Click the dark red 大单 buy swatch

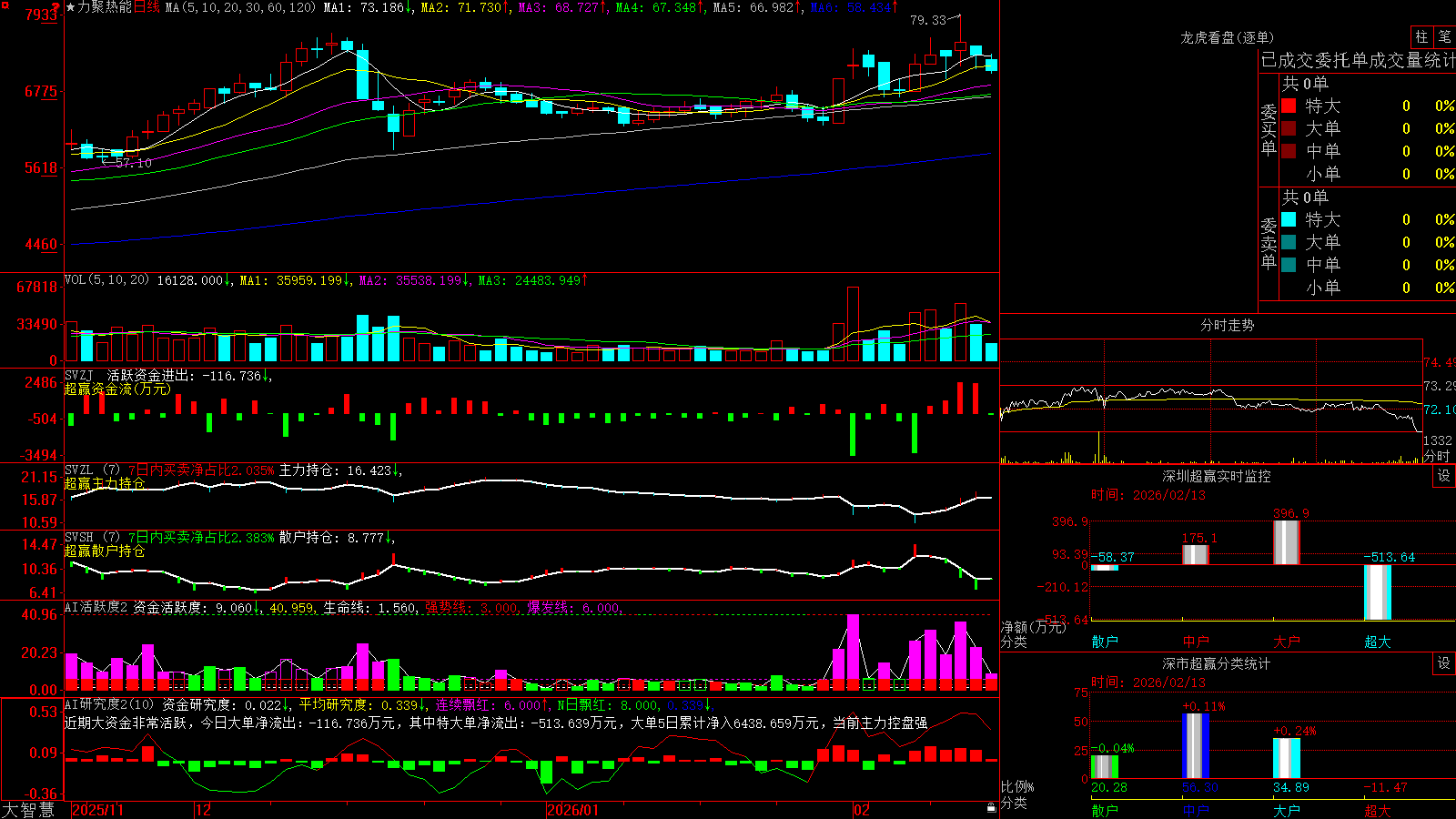pyautogui.click(x=1289, y=128)
